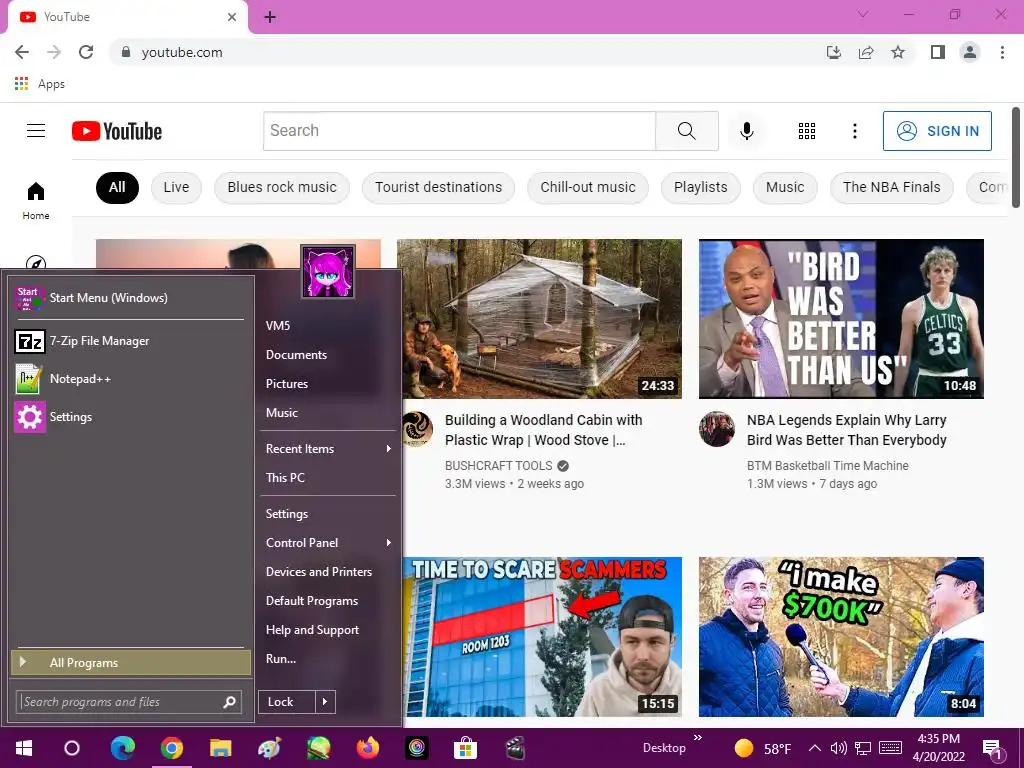Open Lock button arrow for power options
Viewport: 1024px width, 768px height.
click(325, 702)
